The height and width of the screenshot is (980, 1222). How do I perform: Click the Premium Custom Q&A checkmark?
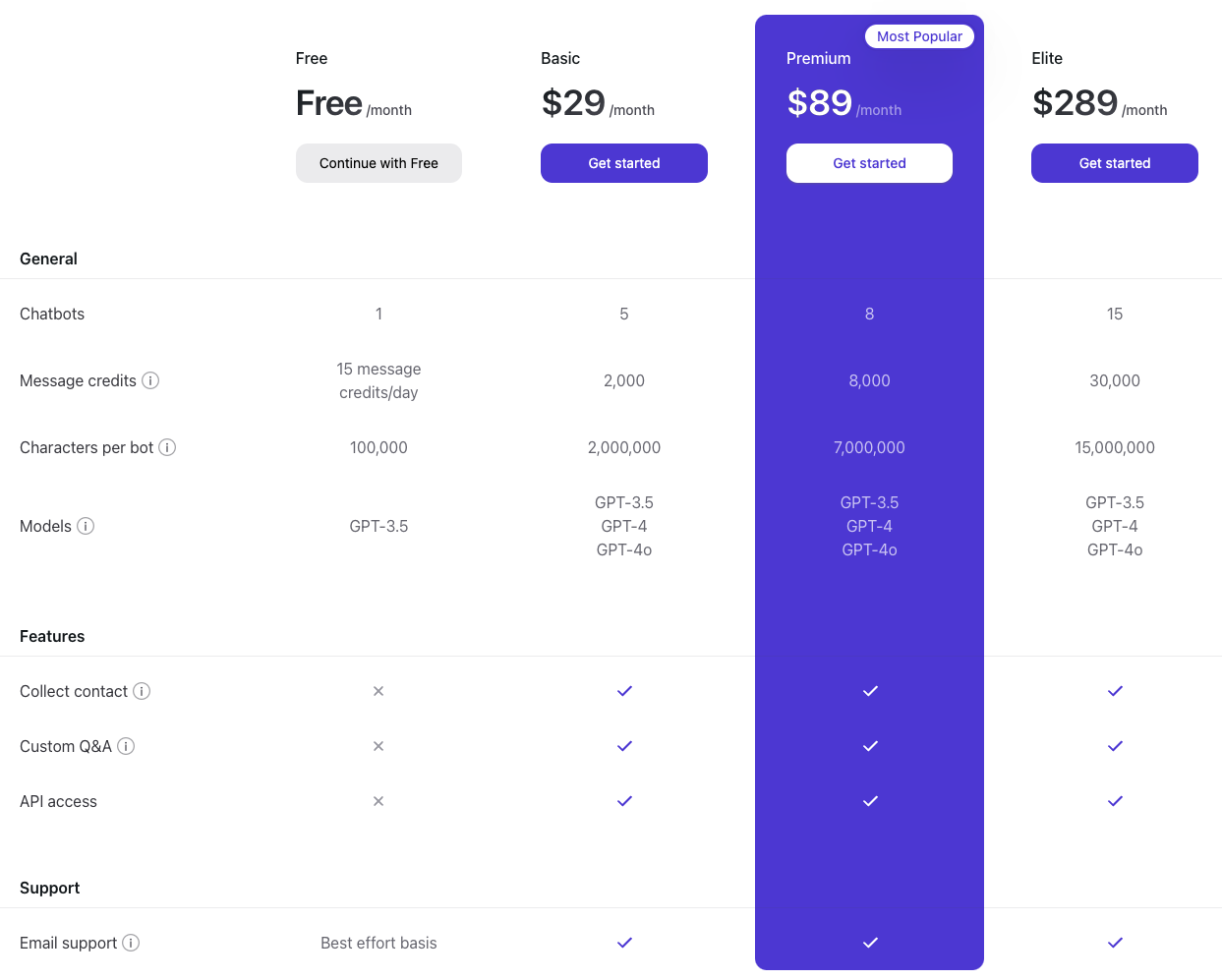869,746
